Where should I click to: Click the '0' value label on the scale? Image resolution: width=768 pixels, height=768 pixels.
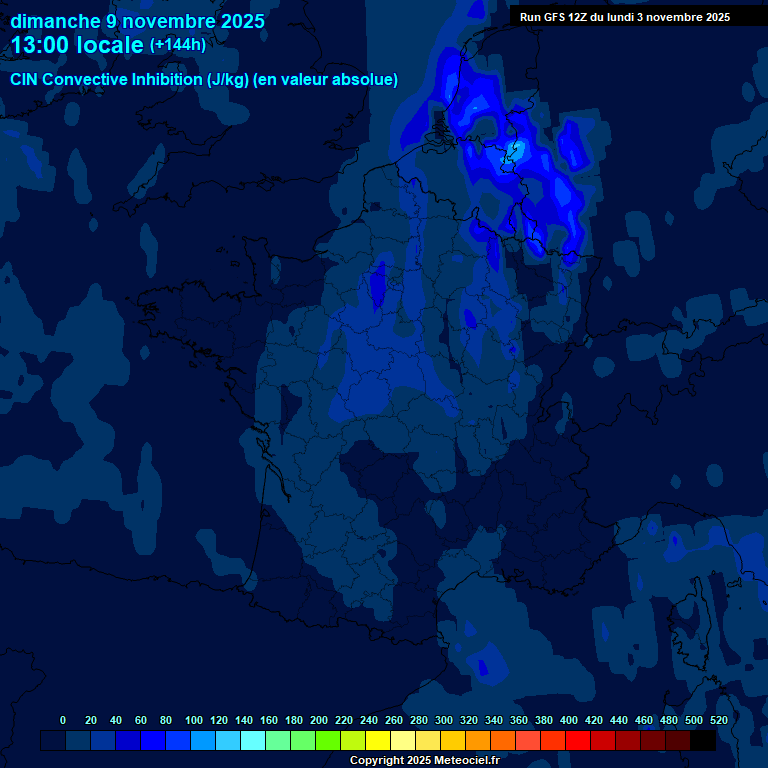pyautogui.click(x=63, y=720)
